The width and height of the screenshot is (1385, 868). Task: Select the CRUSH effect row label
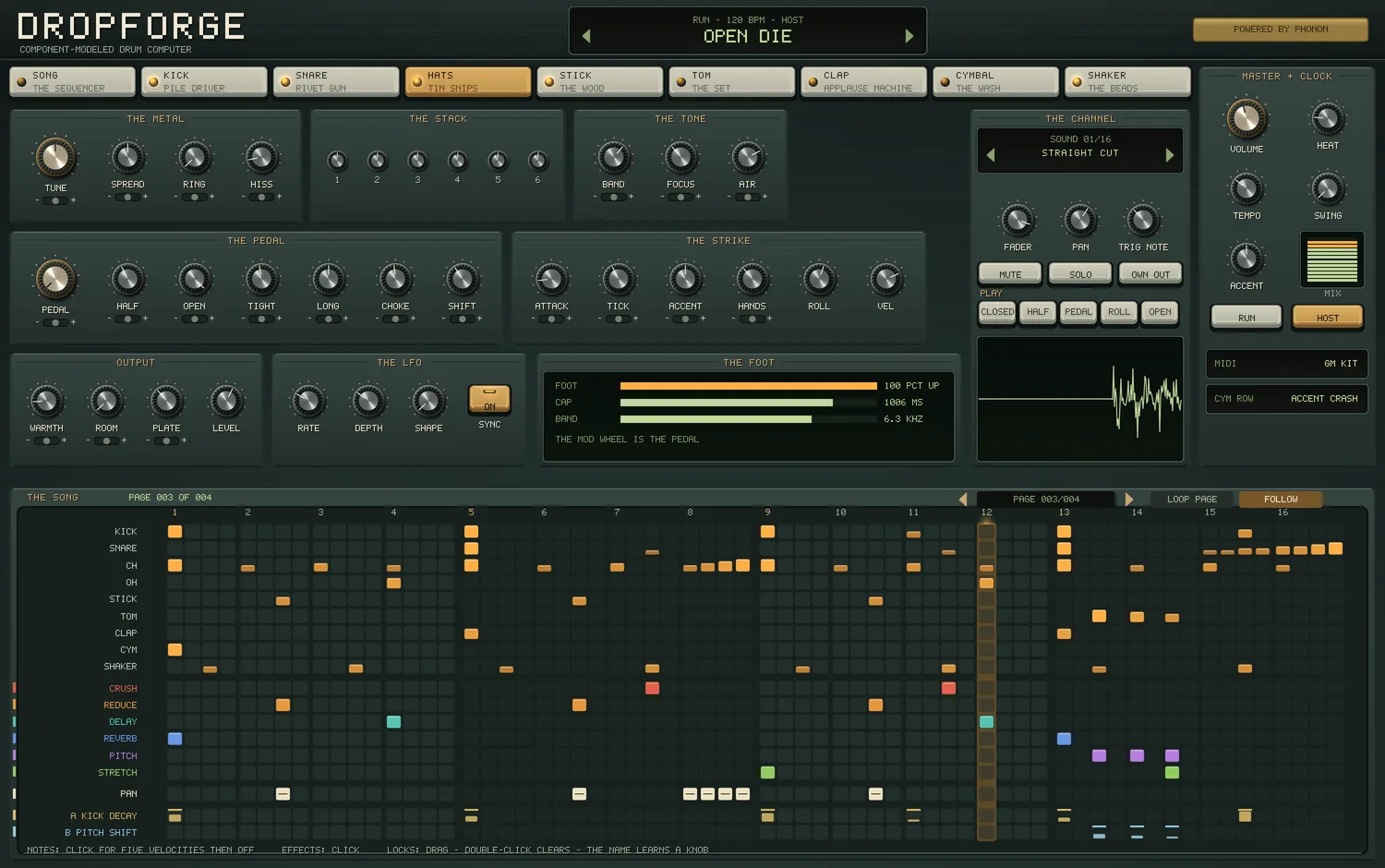[x=123, y=689]
